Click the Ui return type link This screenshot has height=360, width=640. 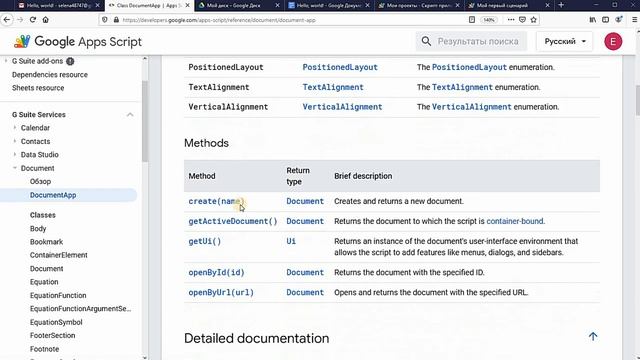coord(291,241)
